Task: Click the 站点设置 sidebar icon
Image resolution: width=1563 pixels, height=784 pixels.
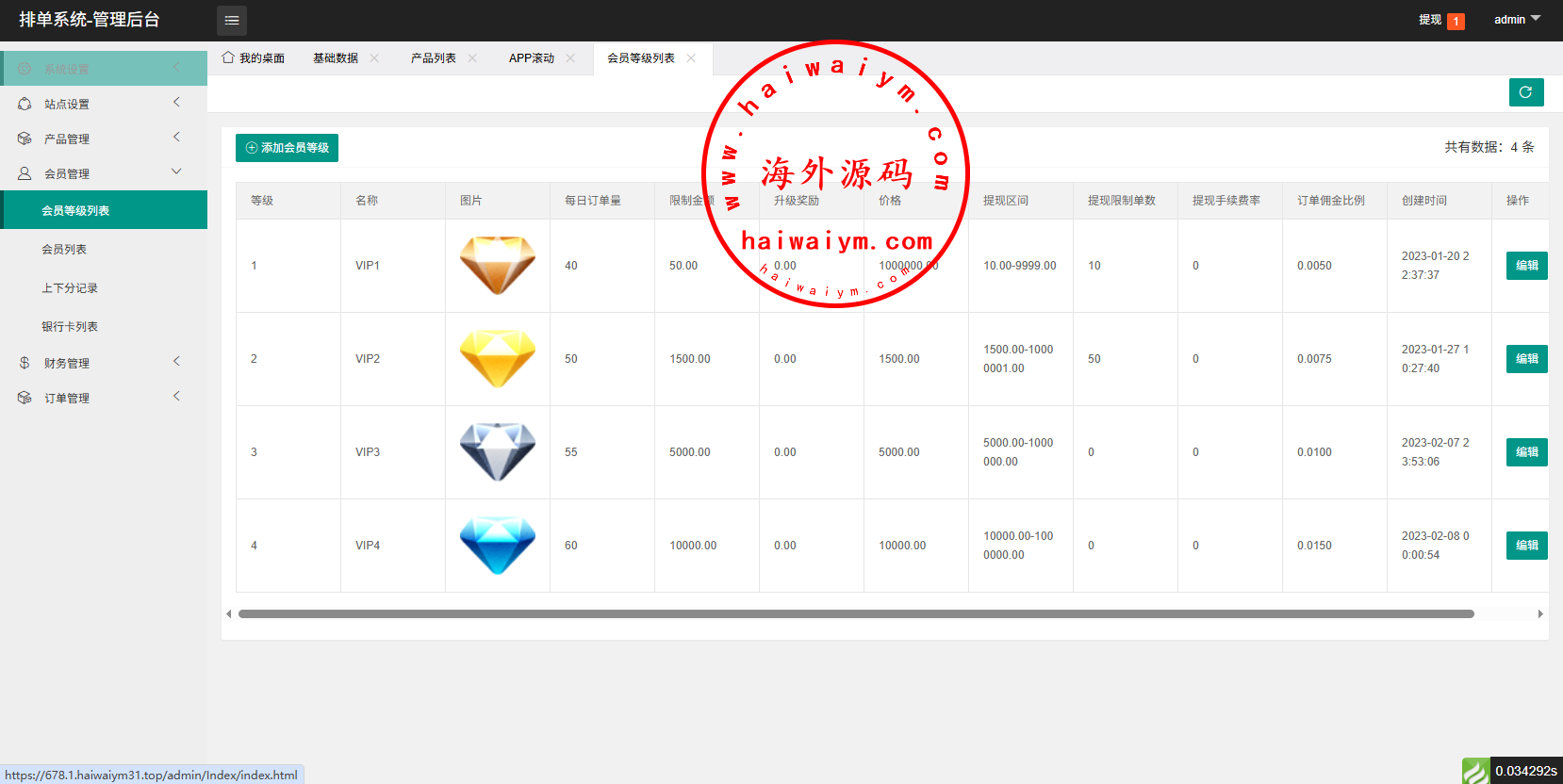Action: point(25,104)
